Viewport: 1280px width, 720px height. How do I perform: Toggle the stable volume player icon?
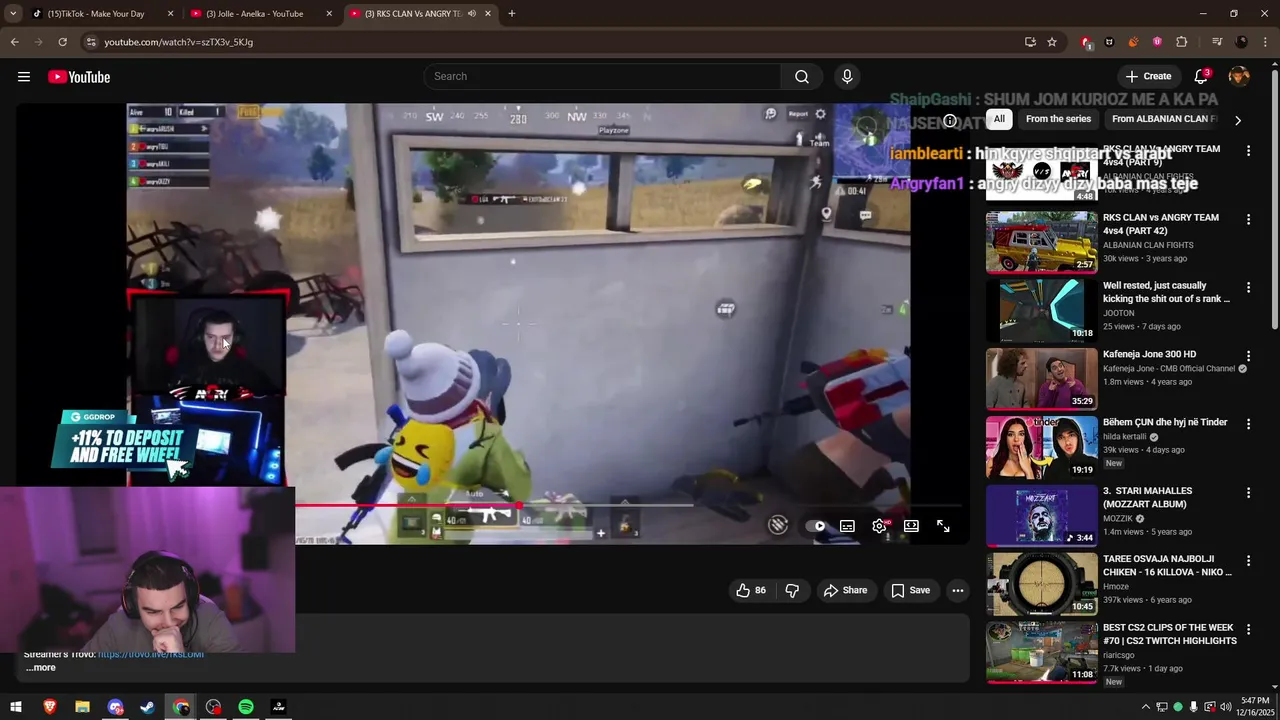pyautogui.click(x=778, y=526)
